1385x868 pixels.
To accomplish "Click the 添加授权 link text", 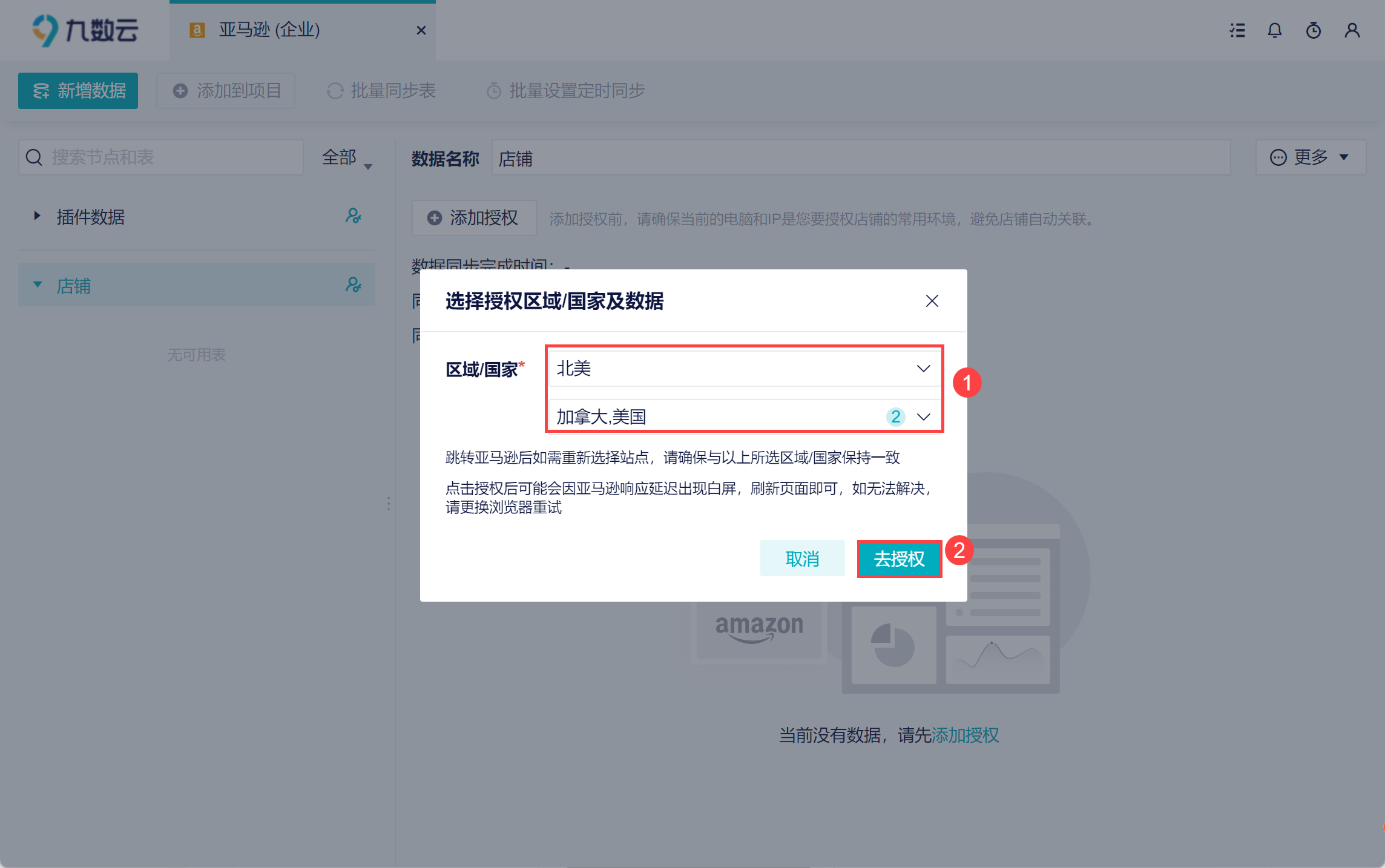I will point(965,735).
